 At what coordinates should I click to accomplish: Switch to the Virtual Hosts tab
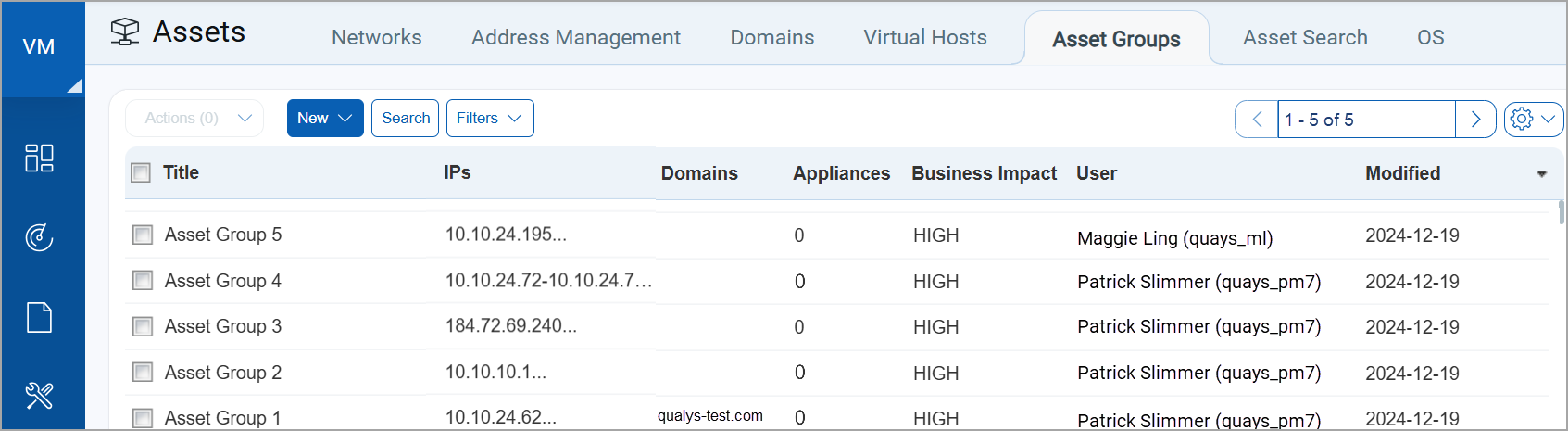coord(925,37)
